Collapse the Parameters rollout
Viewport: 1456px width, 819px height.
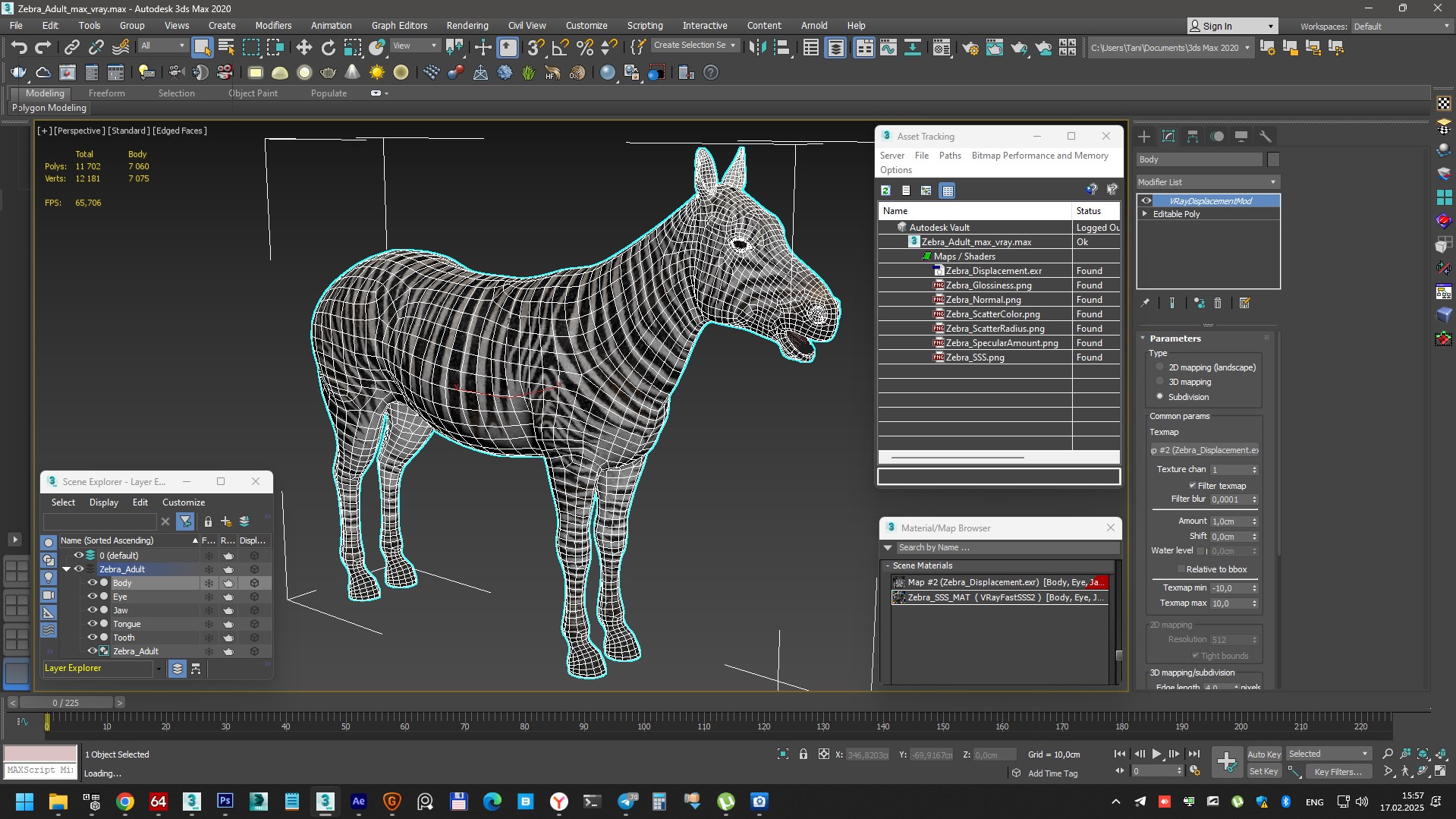coord(1143,339)
